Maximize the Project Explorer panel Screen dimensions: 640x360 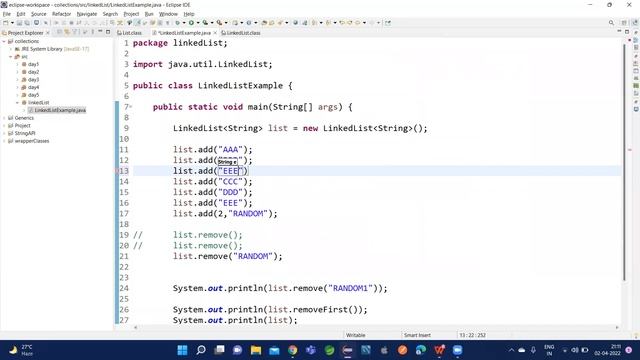[x=108, y=32]
